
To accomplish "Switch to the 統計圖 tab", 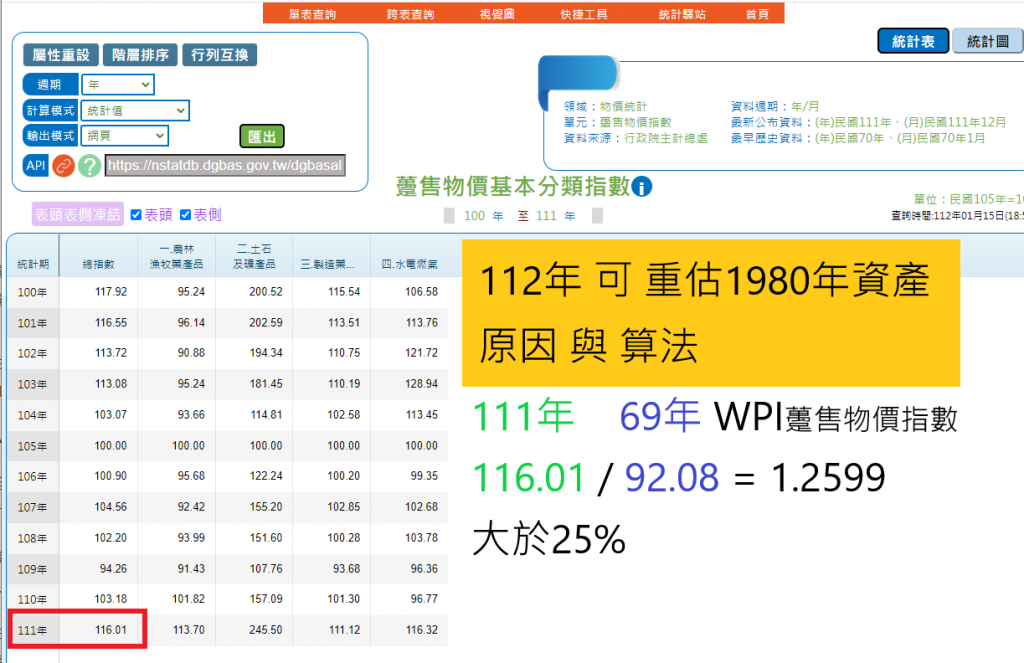I will (986, 41).
